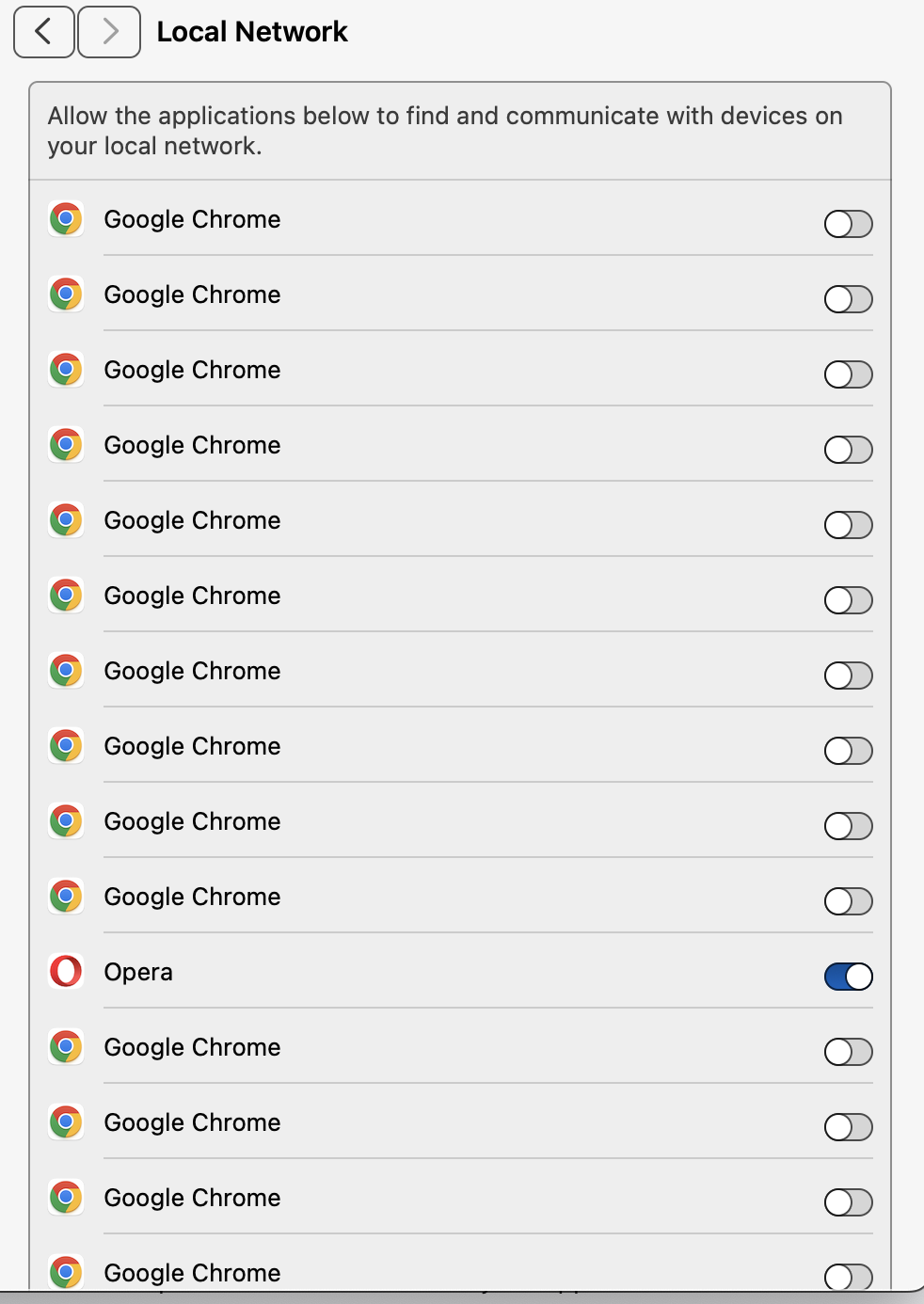Click the second Google Chrome icon from top
The image size is (924, 1304).
point(66,294)
